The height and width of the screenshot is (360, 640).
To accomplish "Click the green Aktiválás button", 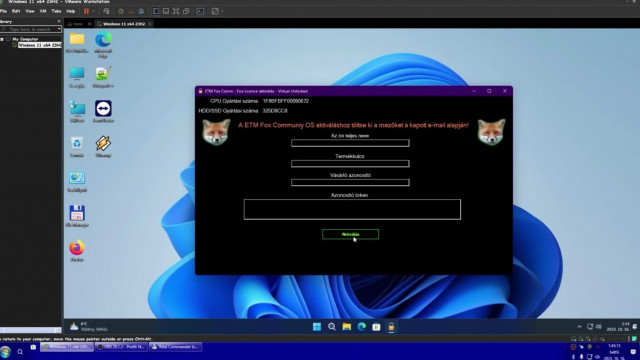I will click(350, 234).
